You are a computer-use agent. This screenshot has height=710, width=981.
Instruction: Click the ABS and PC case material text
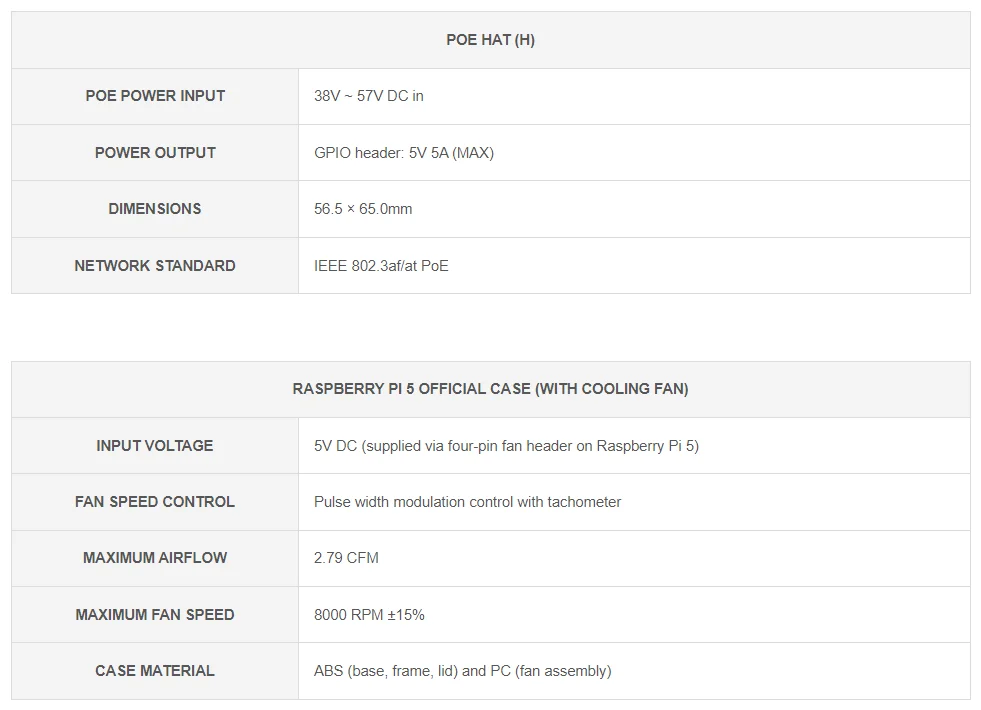coord(462,671)
